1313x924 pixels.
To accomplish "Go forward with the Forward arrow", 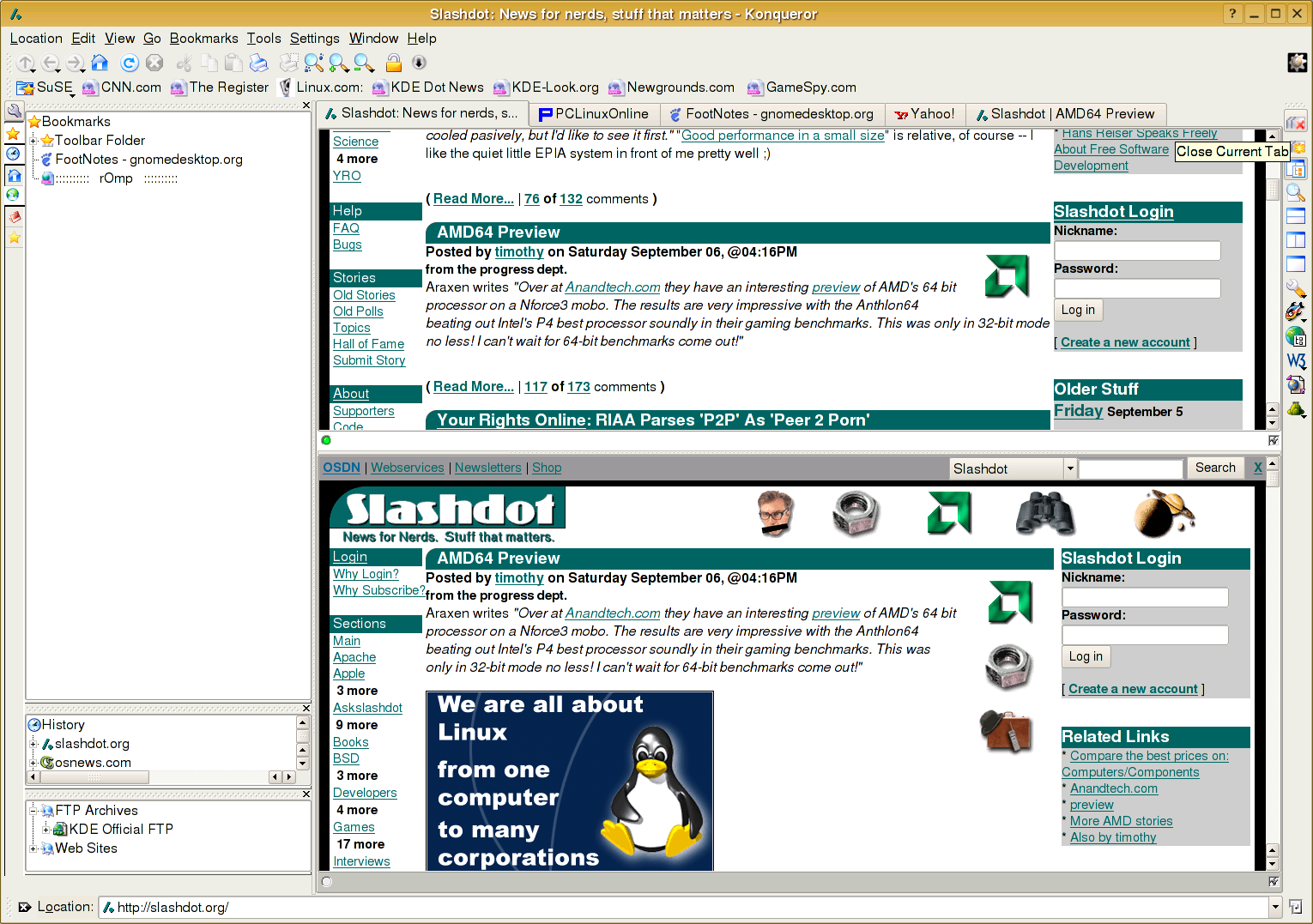I will pyautogui.click(x=75, y=63).
